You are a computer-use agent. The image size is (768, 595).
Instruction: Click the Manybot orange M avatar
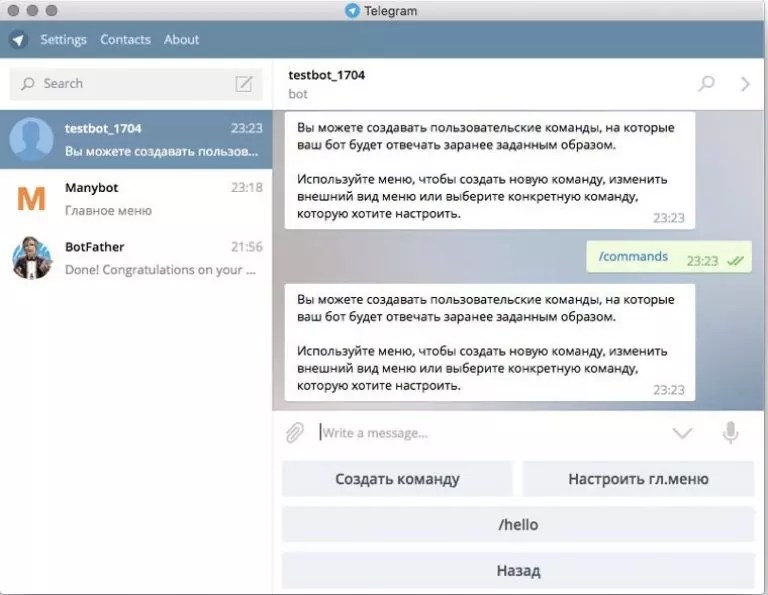coord(32,199)
